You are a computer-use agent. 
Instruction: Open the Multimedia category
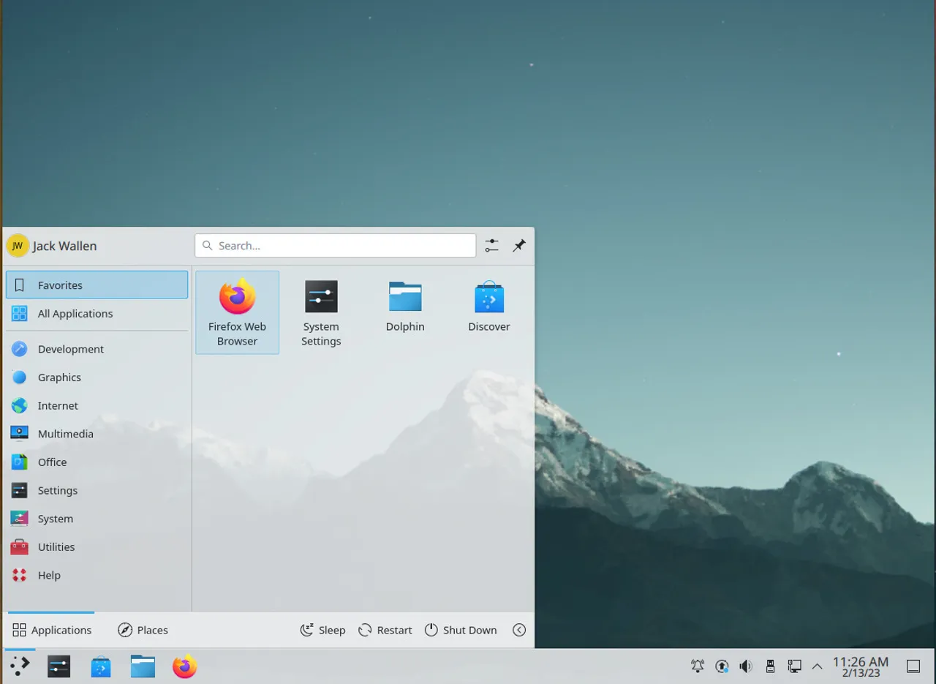pyautogui.click(x=97, y=434)
